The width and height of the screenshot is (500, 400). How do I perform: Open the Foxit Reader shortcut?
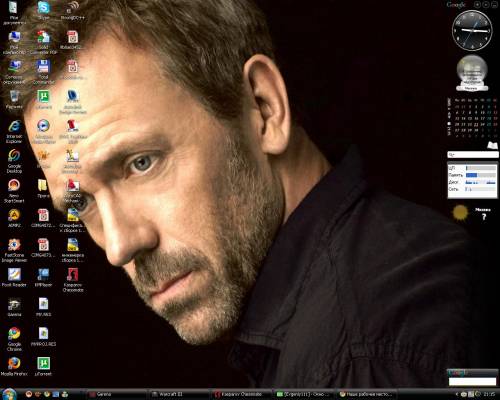point(14,278)
